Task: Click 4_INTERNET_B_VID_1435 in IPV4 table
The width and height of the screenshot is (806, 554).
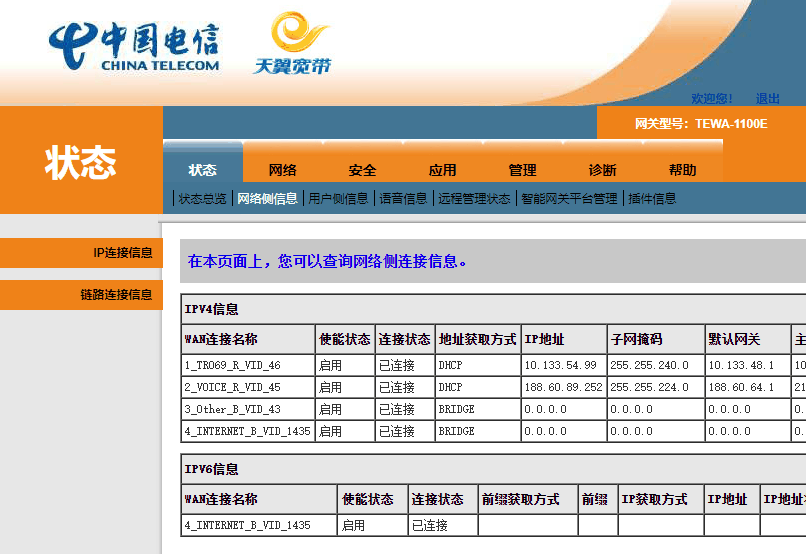Action: [x=247, y=431]
